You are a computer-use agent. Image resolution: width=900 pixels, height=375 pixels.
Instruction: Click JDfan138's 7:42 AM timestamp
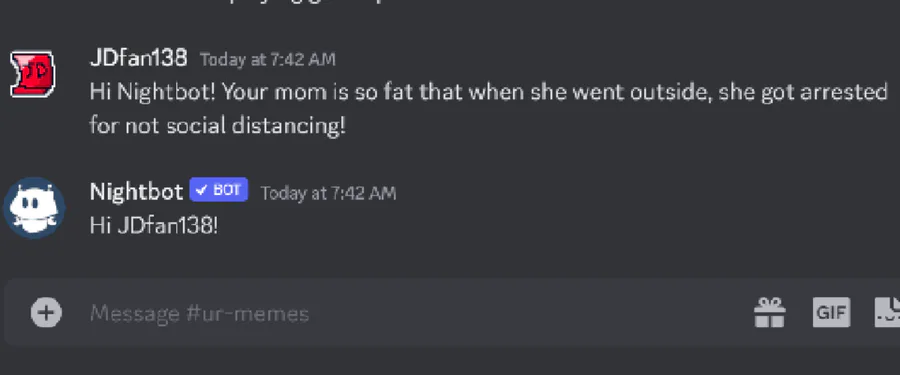pos(267,59)
